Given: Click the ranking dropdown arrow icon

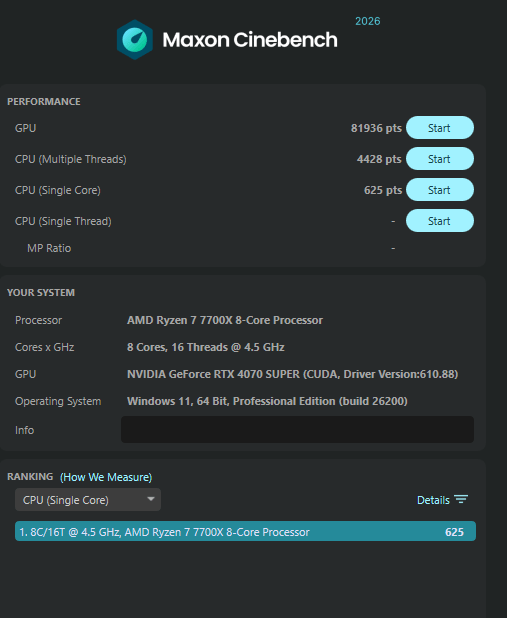Looking at the screenshot, I should point(151,499).
